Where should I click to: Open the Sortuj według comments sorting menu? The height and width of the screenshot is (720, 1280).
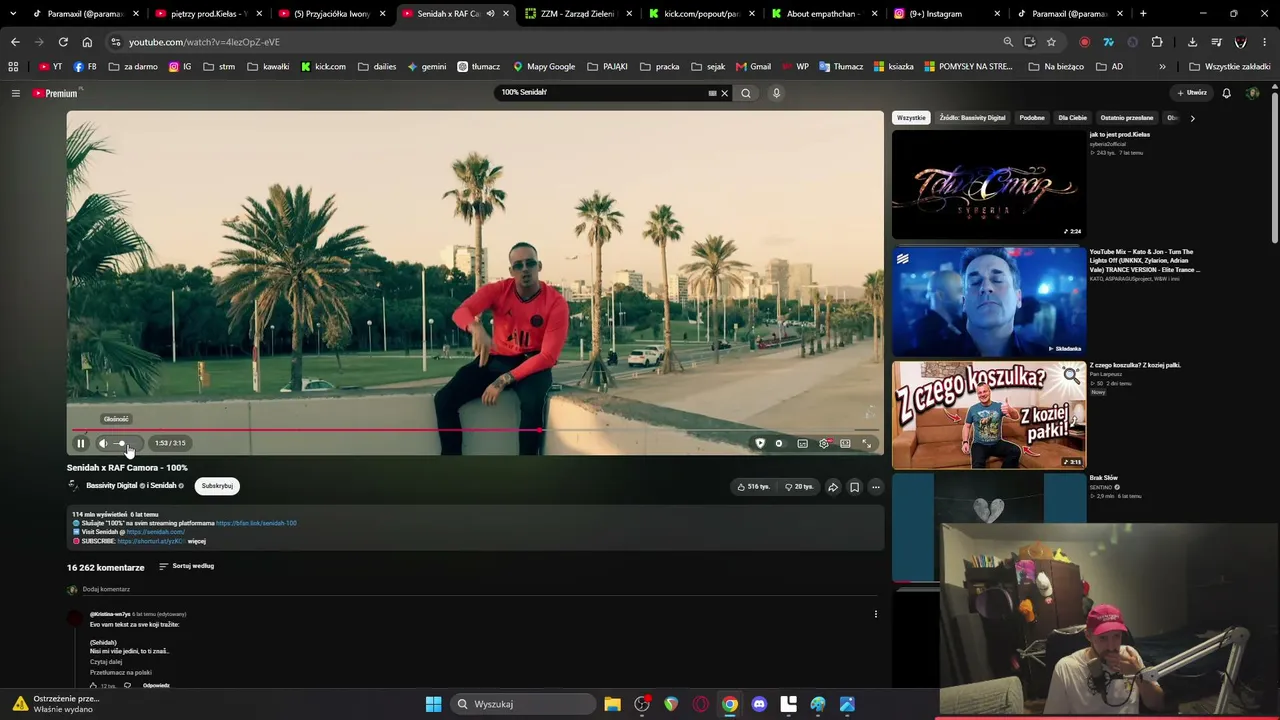point(186,566)
